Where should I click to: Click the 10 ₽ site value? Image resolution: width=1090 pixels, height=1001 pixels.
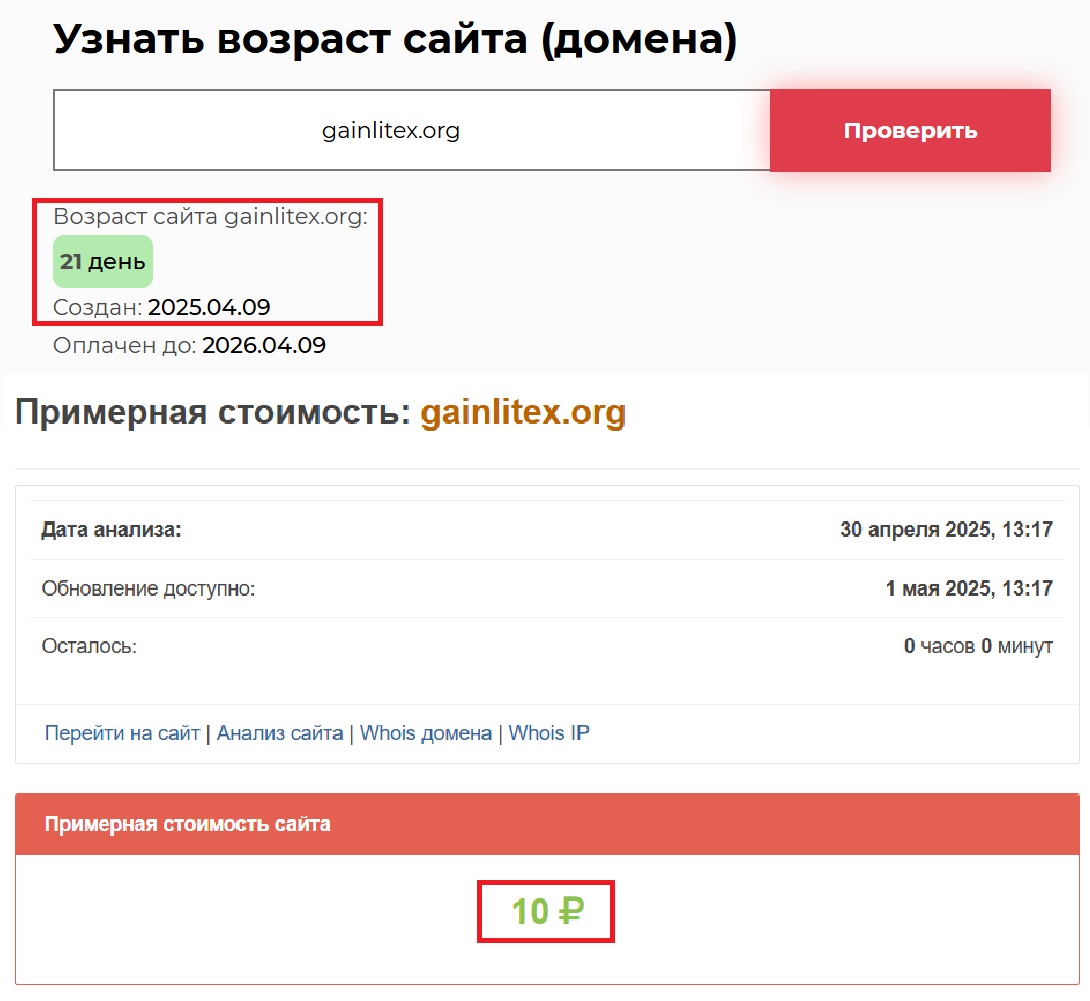(x=547, y=911)
